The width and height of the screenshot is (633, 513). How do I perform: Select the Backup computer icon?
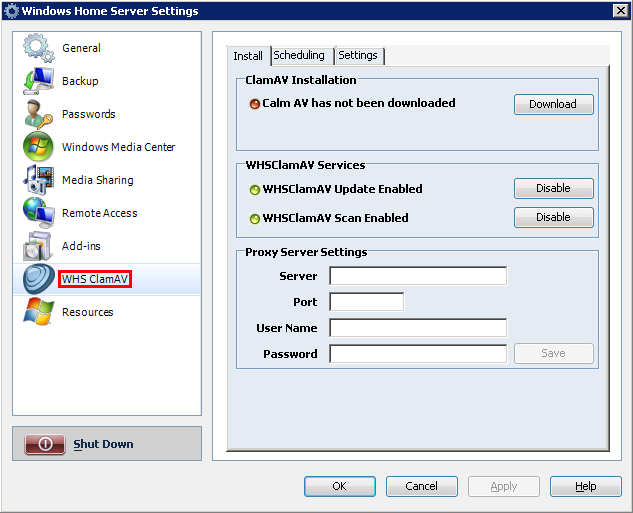click(38, 81)
